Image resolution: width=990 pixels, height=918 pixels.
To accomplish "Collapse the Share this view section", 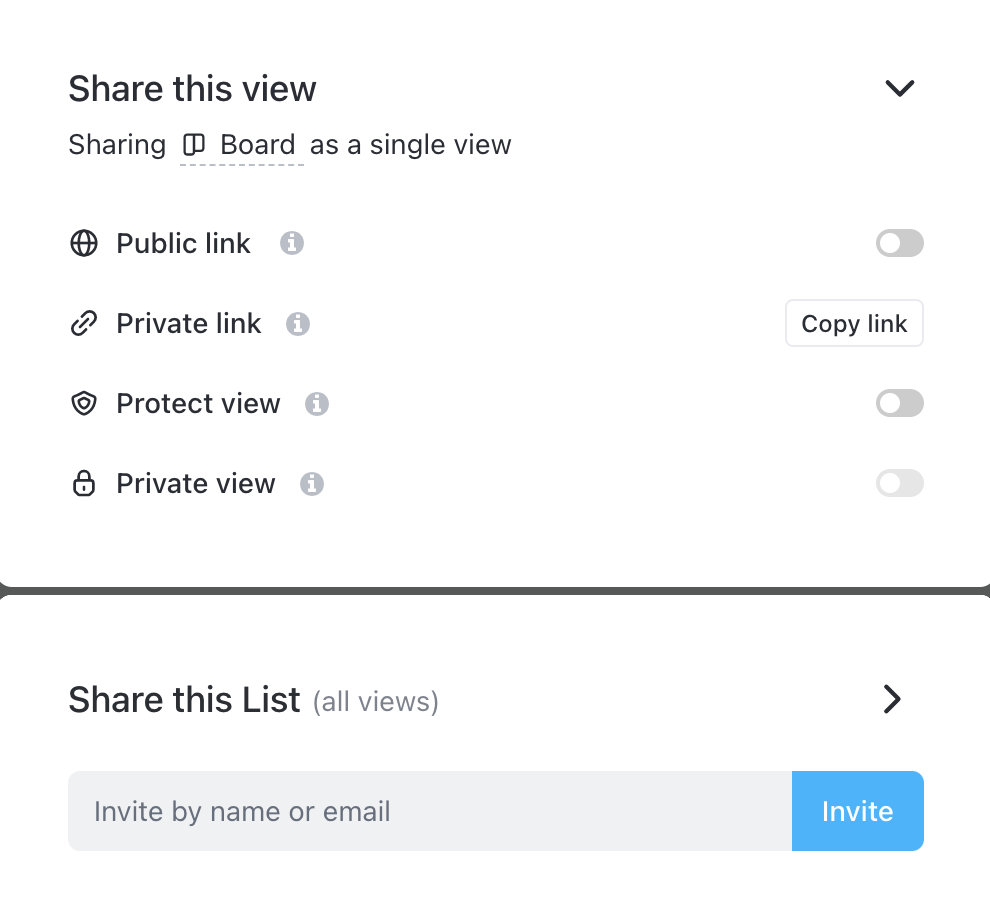I will 900,88.
